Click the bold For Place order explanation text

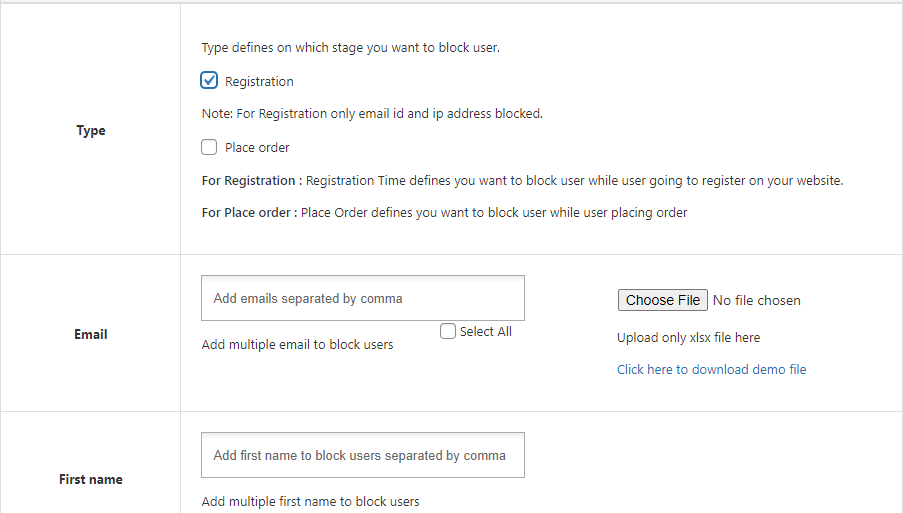tap(249, 213)
